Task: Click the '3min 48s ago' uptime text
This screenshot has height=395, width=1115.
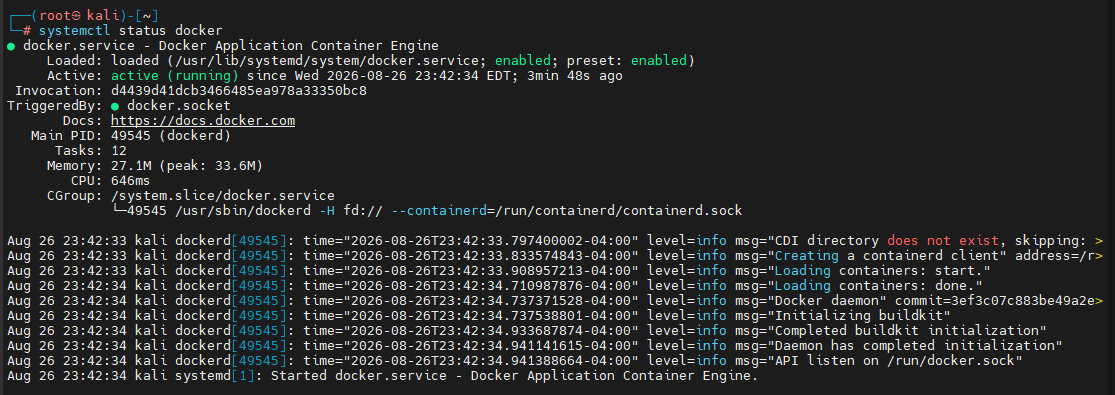Action: pos(575,75)
